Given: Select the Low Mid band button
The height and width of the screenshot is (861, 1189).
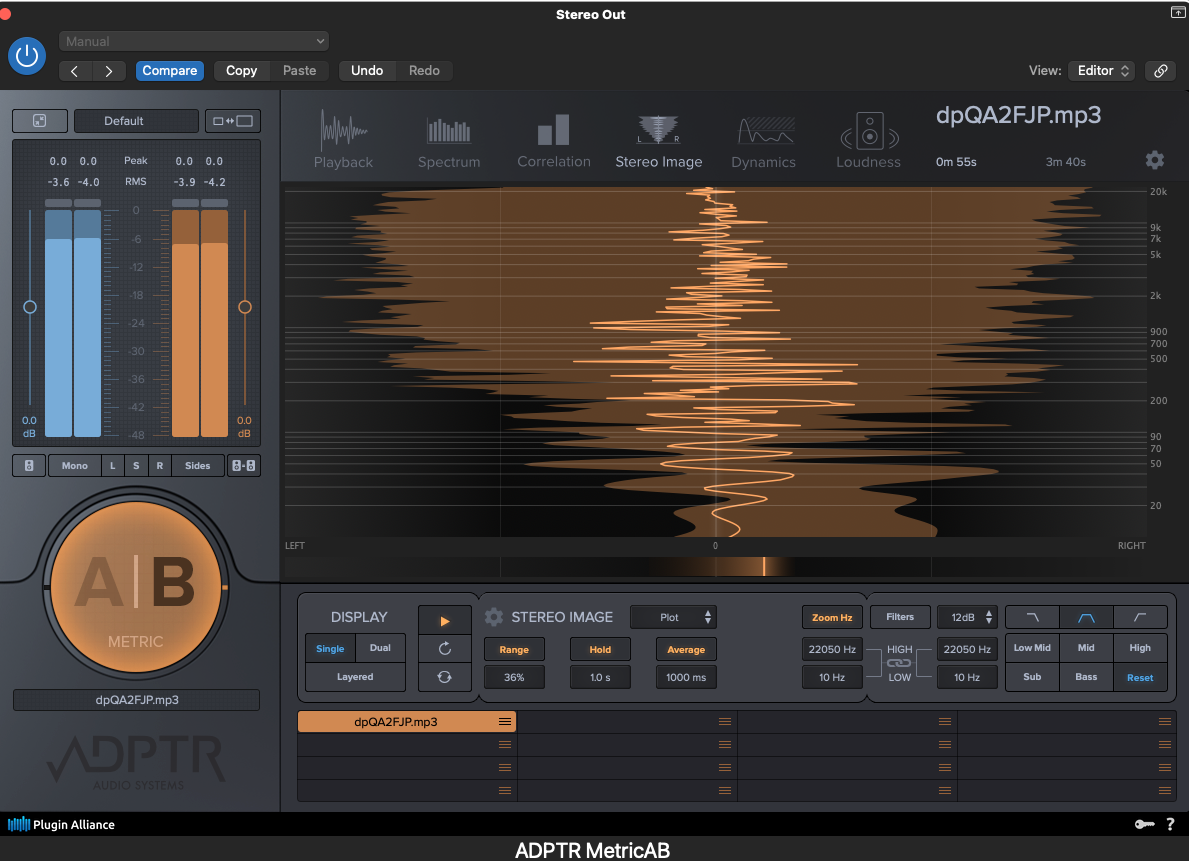Looking at the screenshot, I should pos(1032,648).
